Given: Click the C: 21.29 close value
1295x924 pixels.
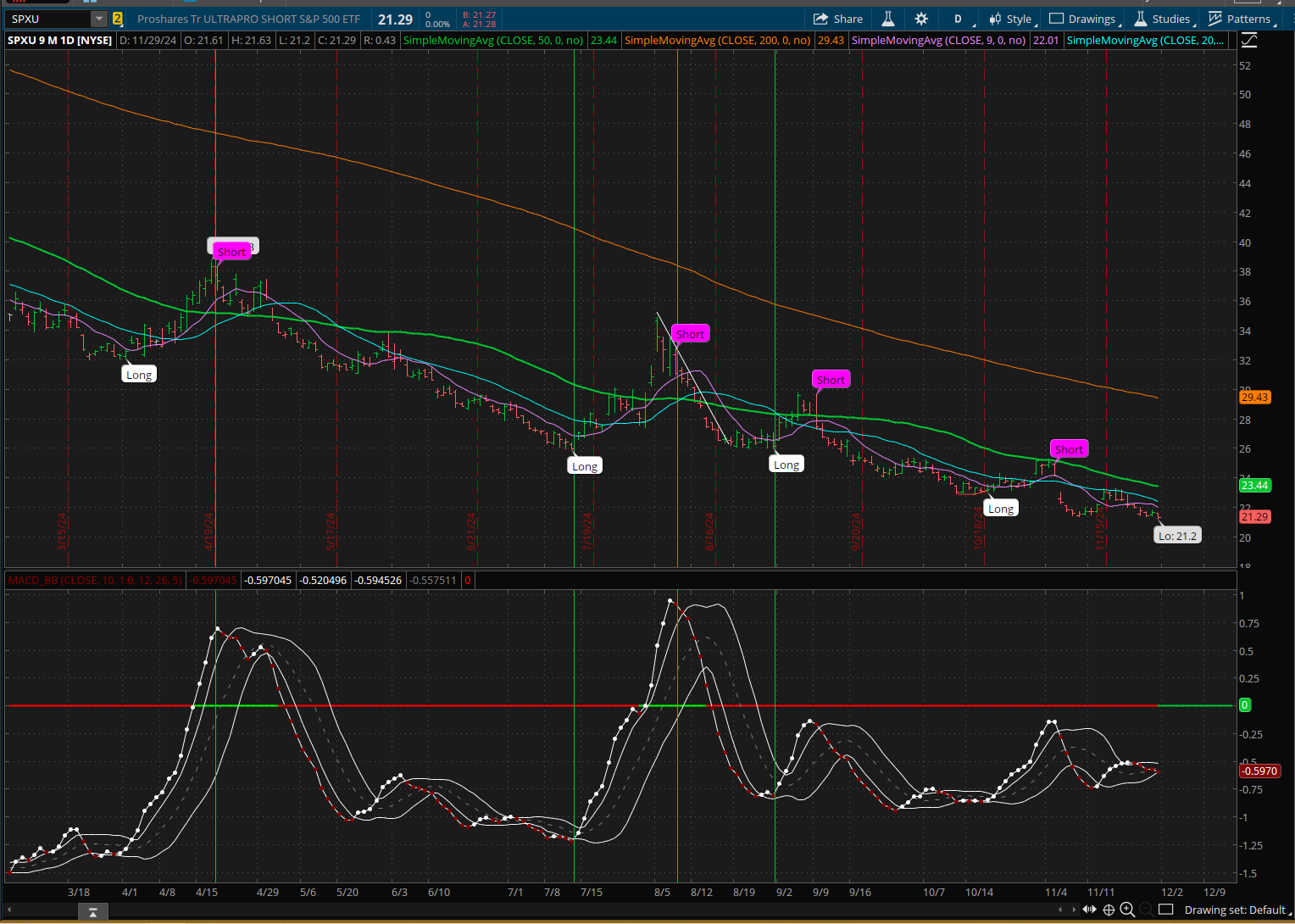Looking at the screenshot, I should point(336,40).
